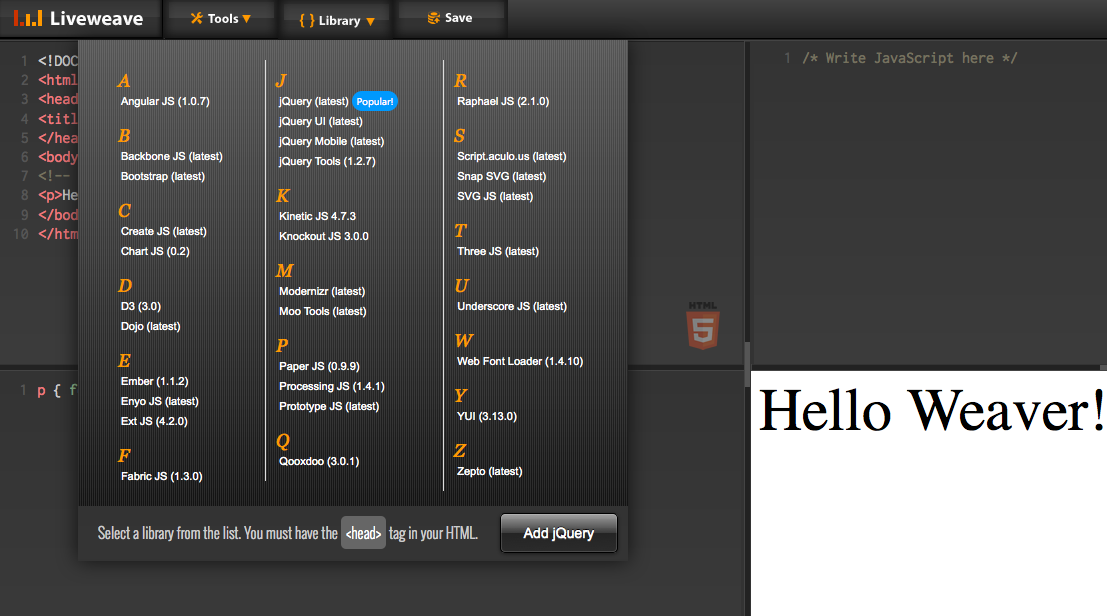This screenshot has height=616, width=1107.
Task: Pick Modernizr (latest) library
Action: (x=322, y=291)
